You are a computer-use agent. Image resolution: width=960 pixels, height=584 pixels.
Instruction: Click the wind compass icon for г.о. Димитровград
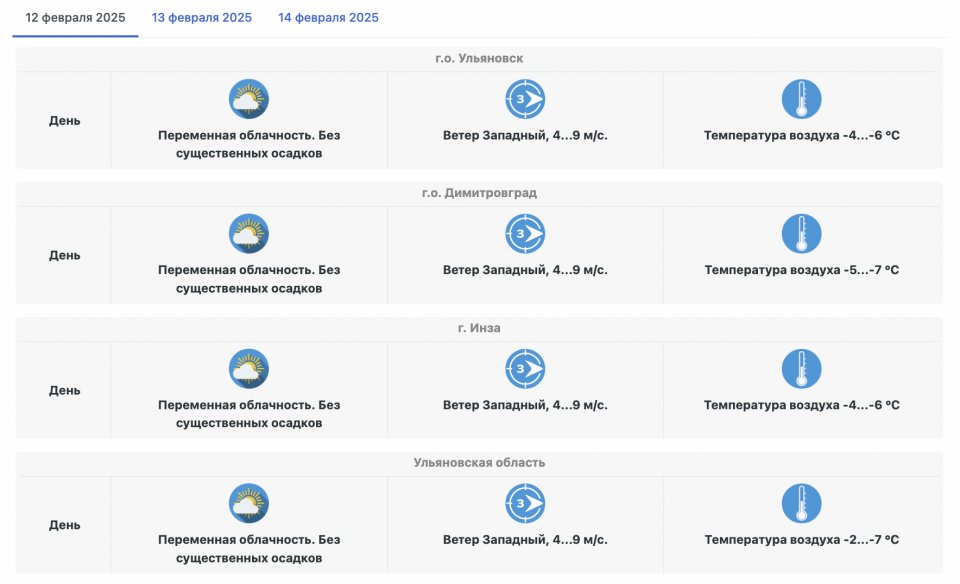coord(525,234)
